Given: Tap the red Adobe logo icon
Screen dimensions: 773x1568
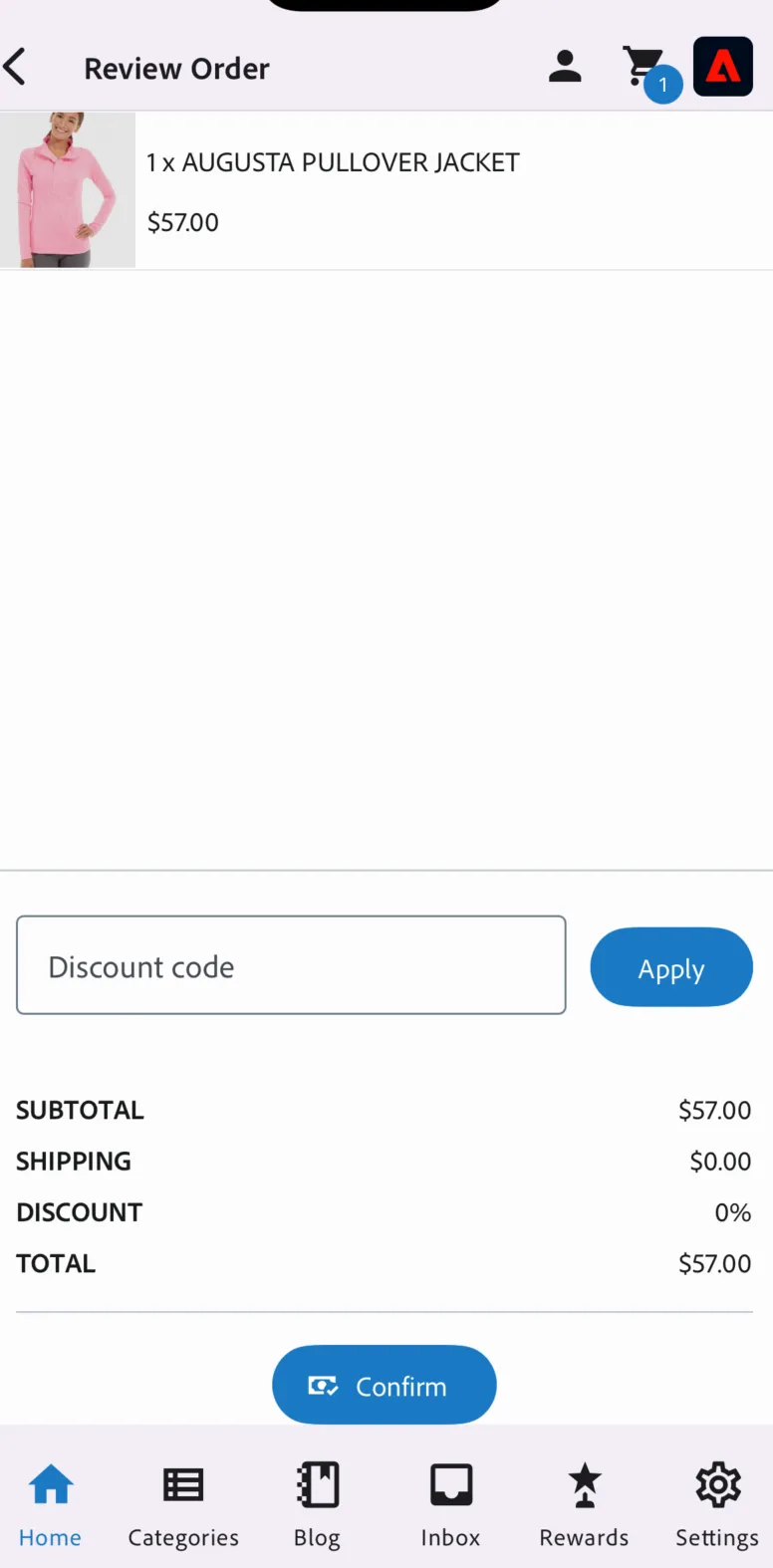Looking at the screenshot, I should (x=723, y=66).
